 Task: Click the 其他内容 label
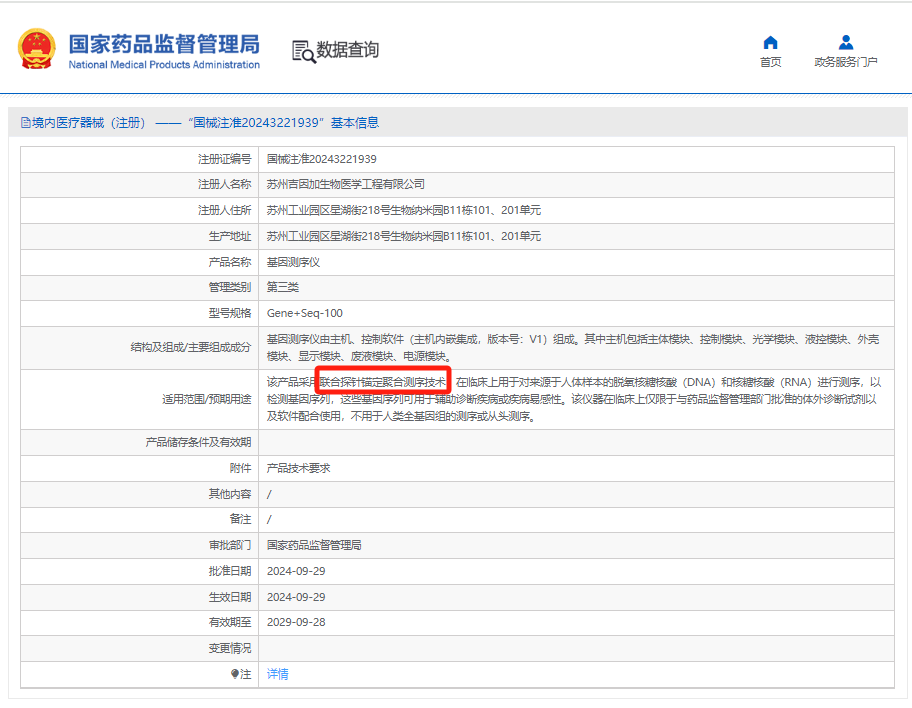point(230,494)
